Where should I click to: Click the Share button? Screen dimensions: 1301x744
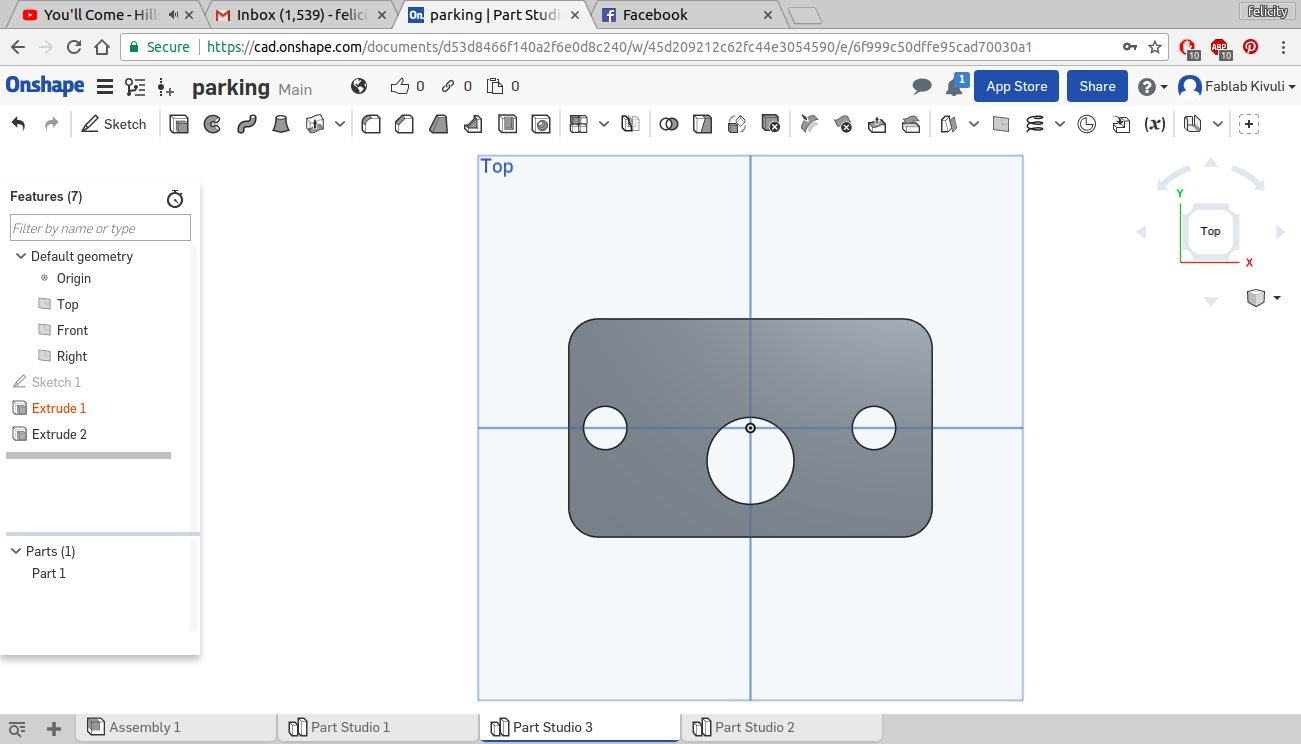point(1097,86)
